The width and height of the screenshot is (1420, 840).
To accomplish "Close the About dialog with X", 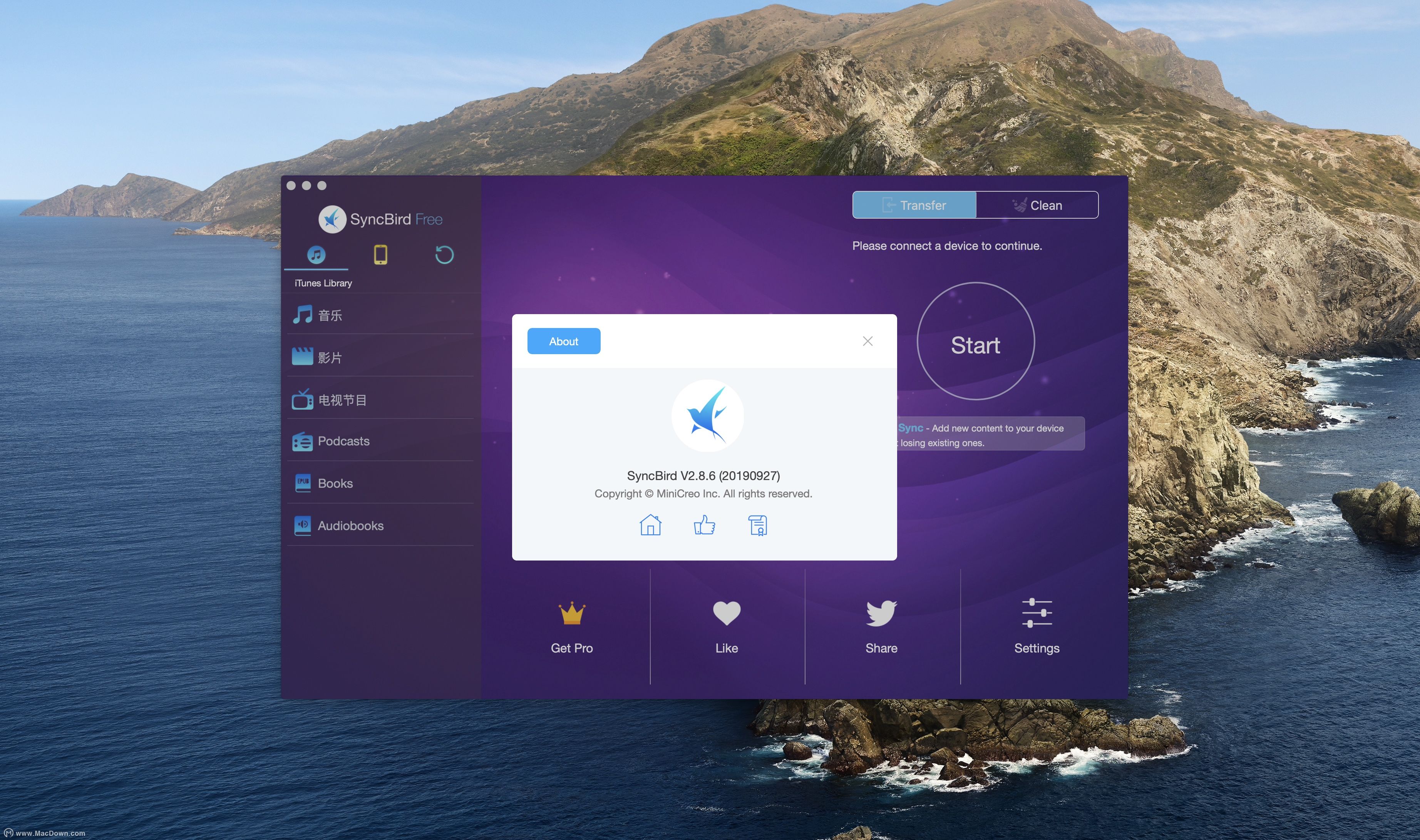I will 867,341.
